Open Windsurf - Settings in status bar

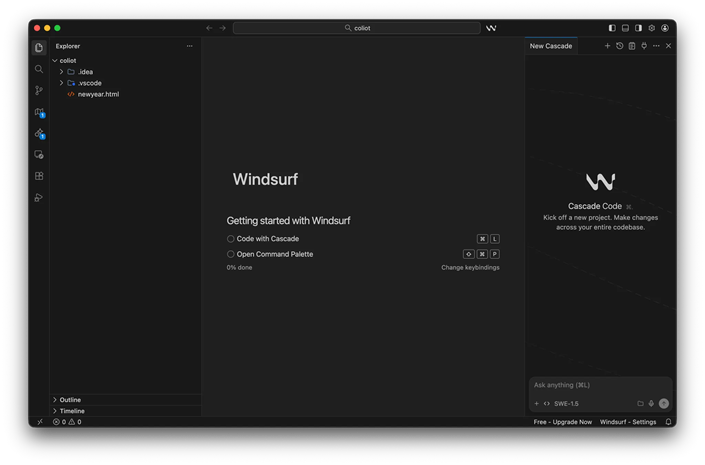[x=628, y=422]
